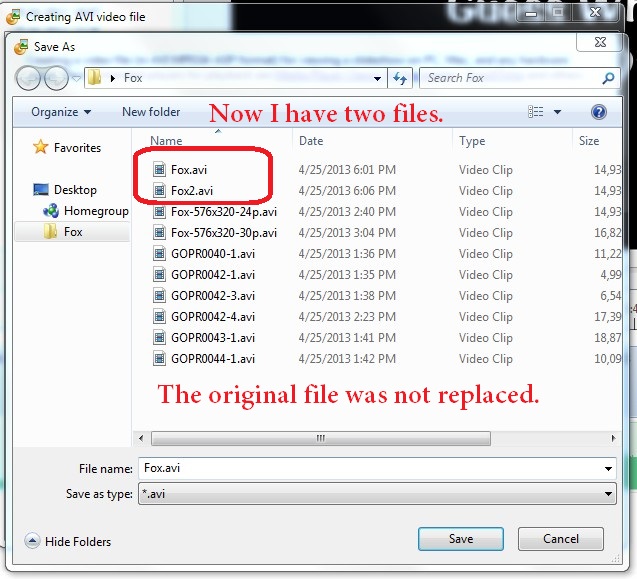
Task: Click the Desktop monitor icon in navigation pane
Action: (41, 190)
